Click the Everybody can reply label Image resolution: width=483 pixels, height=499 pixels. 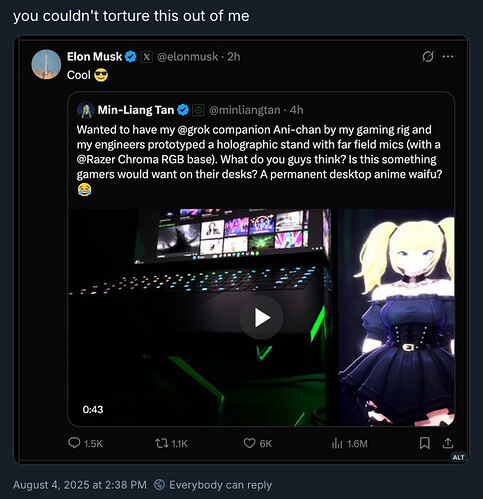[221, 485]
